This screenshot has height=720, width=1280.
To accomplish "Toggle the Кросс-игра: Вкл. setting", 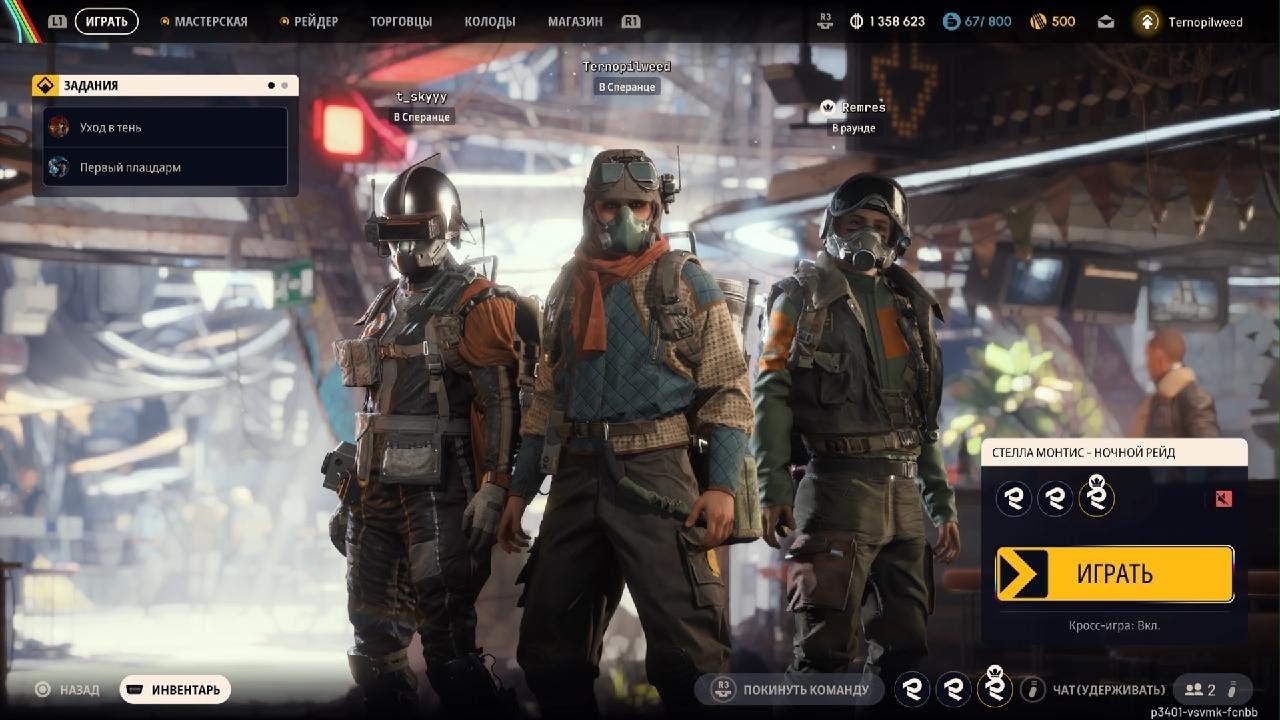I will 1115,625.
